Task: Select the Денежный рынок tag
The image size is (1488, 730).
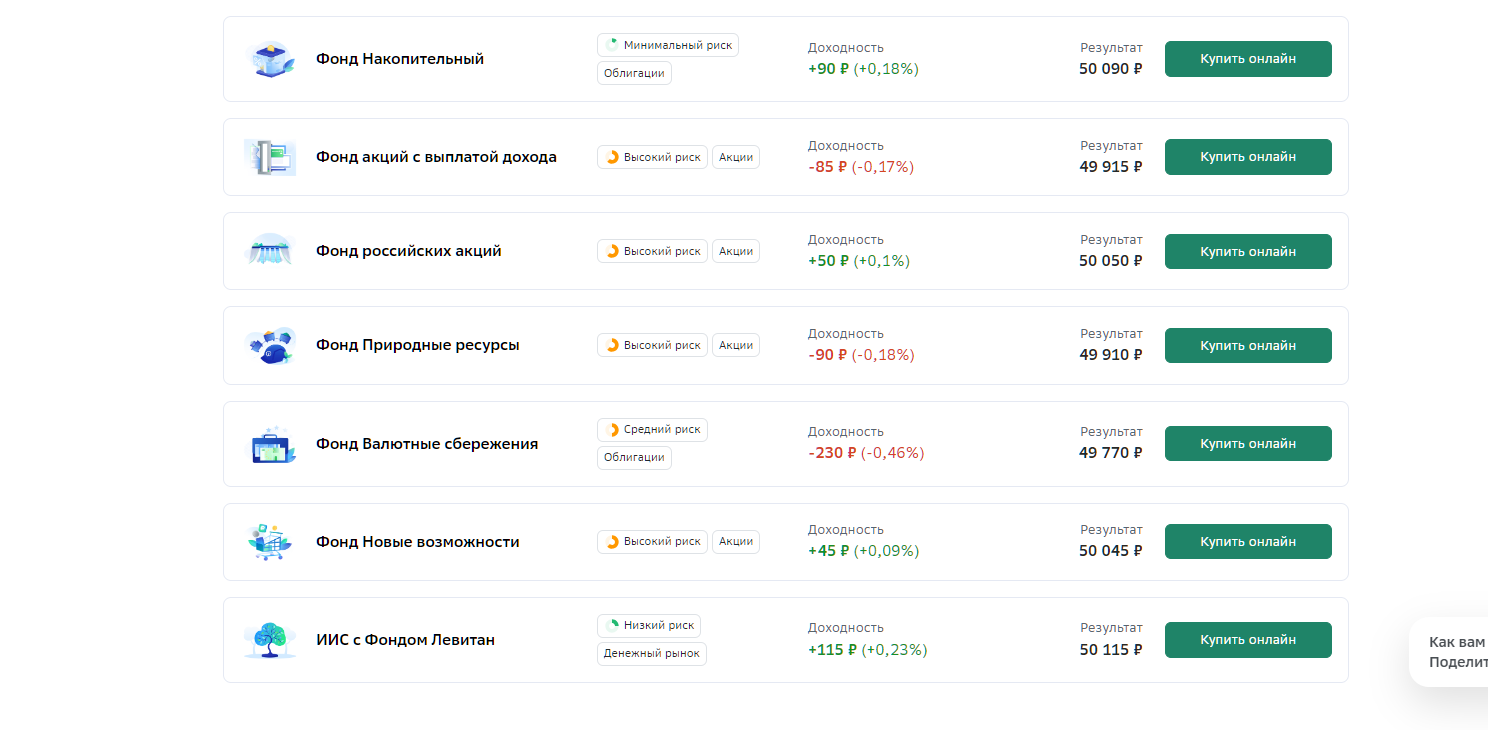Action: 652,654
